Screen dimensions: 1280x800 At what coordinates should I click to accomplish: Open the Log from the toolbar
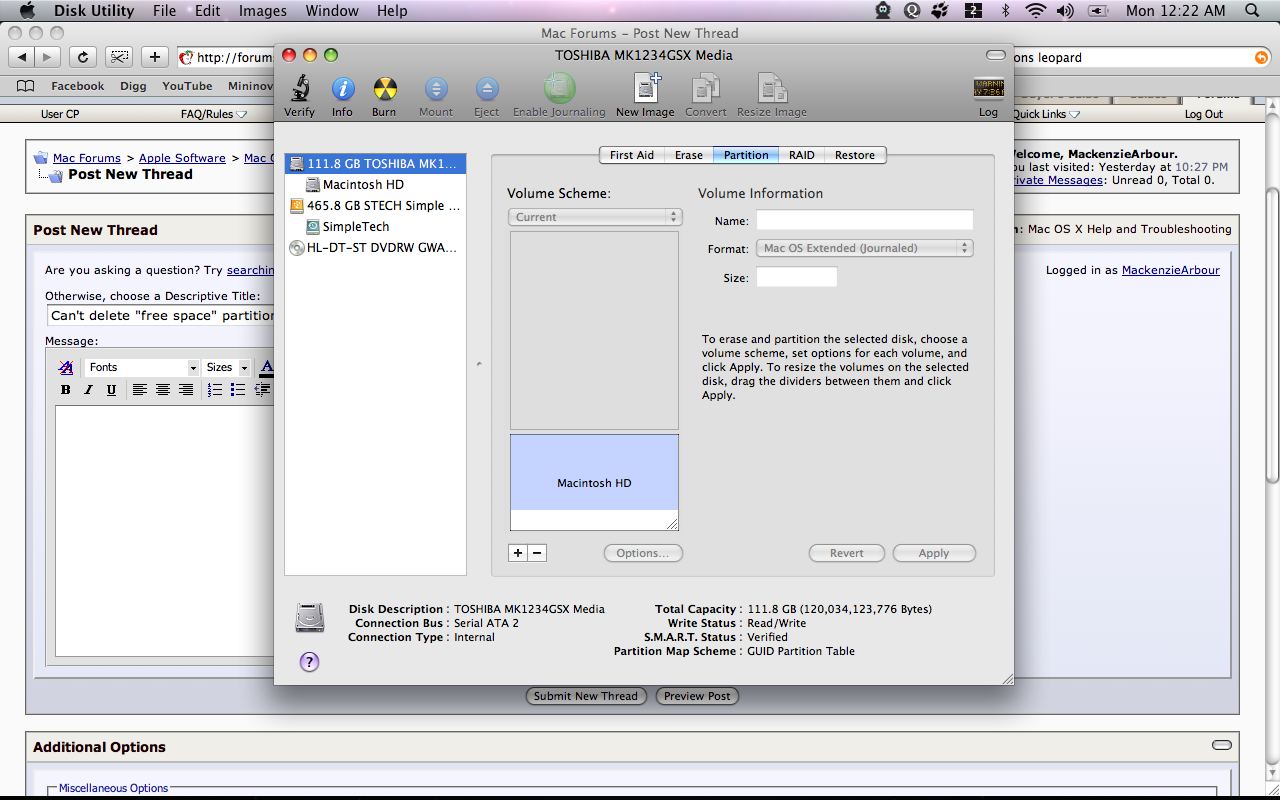click(x=988, y=89)
